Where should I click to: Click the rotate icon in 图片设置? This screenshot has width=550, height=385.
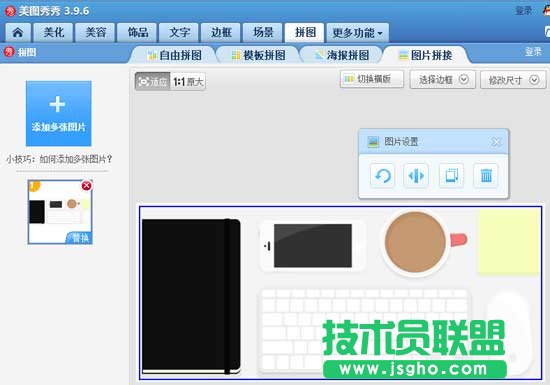(x=382, y=175)
